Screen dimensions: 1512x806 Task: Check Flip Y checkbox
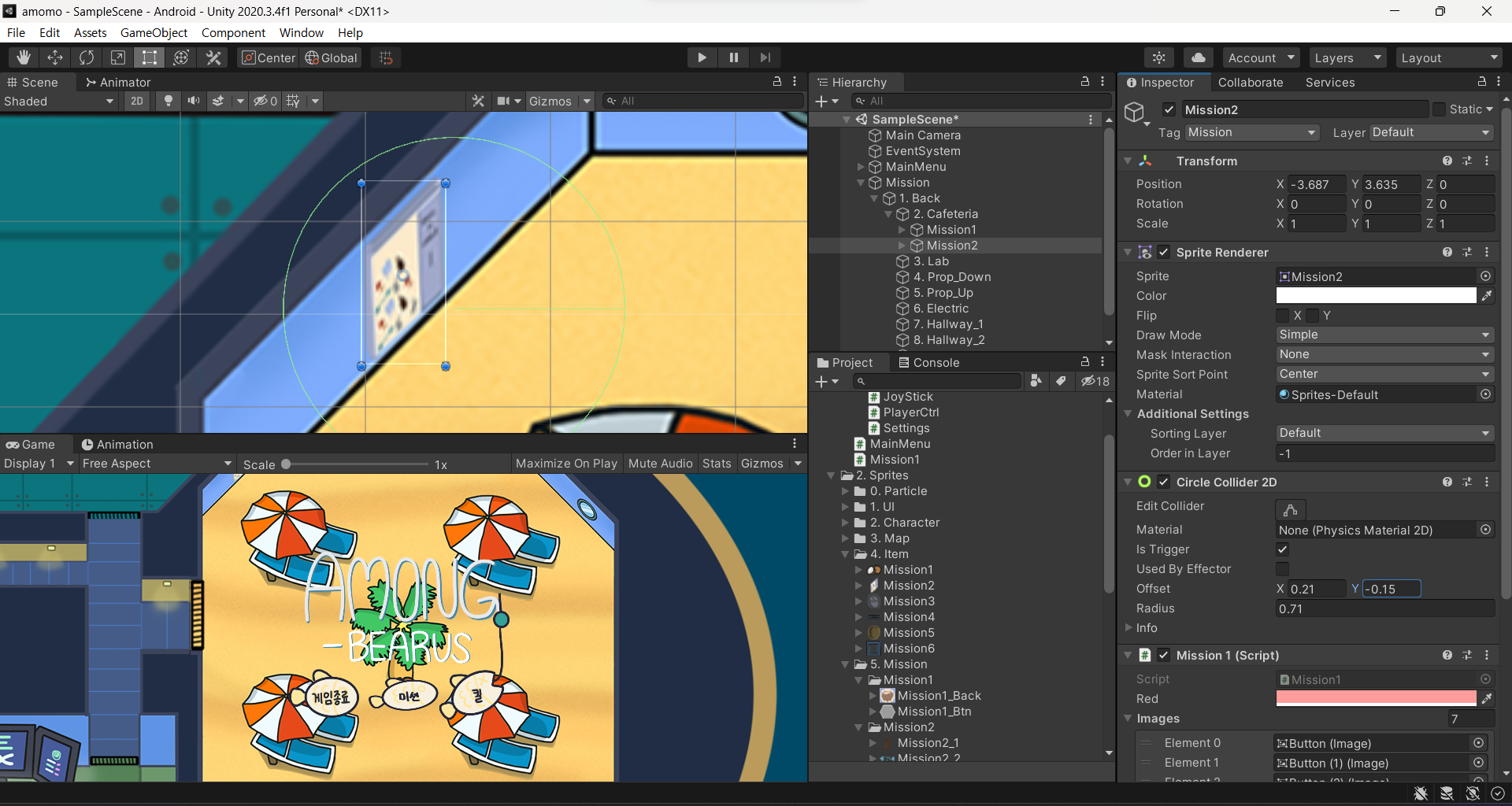pos(1313,316)
